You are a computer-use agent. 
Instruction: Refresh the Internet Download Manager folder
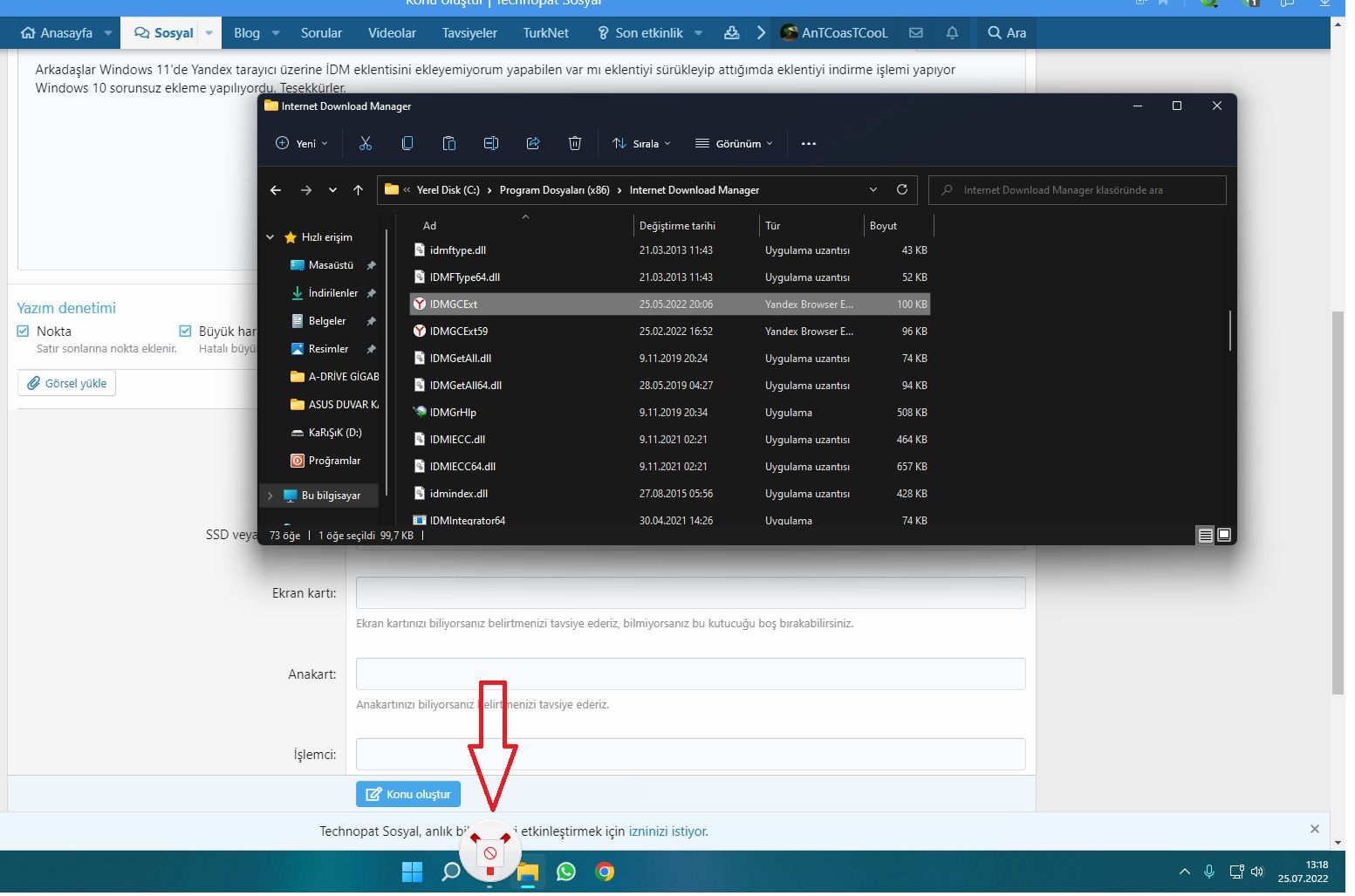tap(902, 189)
